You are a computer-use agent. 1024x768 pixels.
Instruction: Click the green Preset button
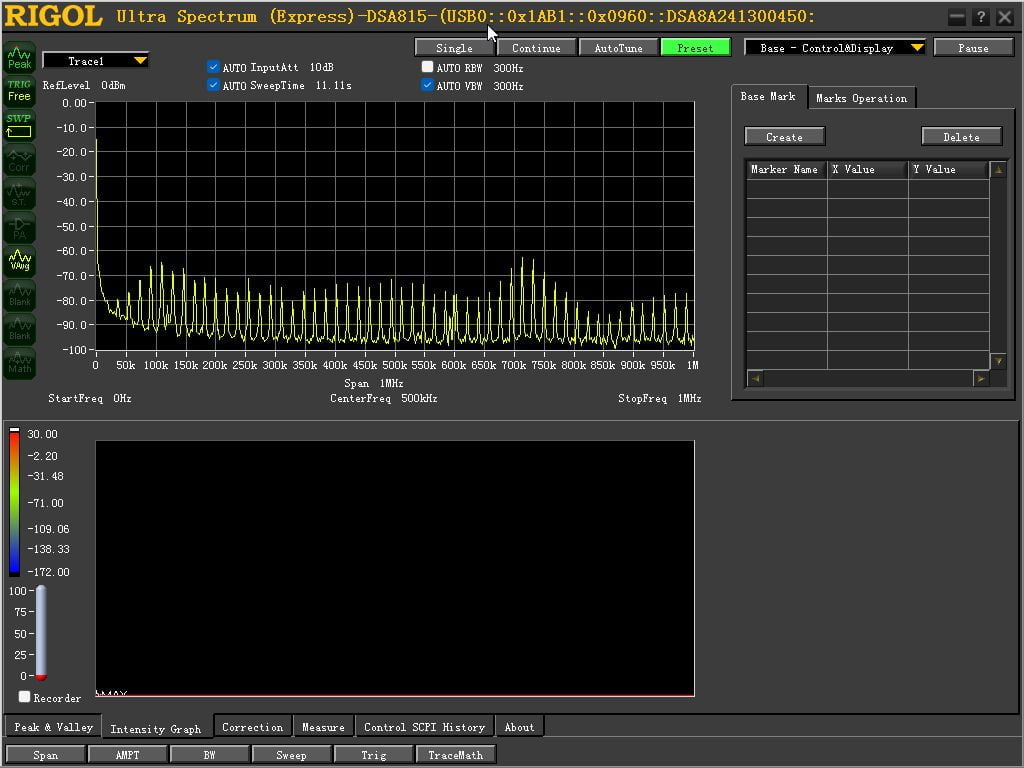tap(696, 48)
